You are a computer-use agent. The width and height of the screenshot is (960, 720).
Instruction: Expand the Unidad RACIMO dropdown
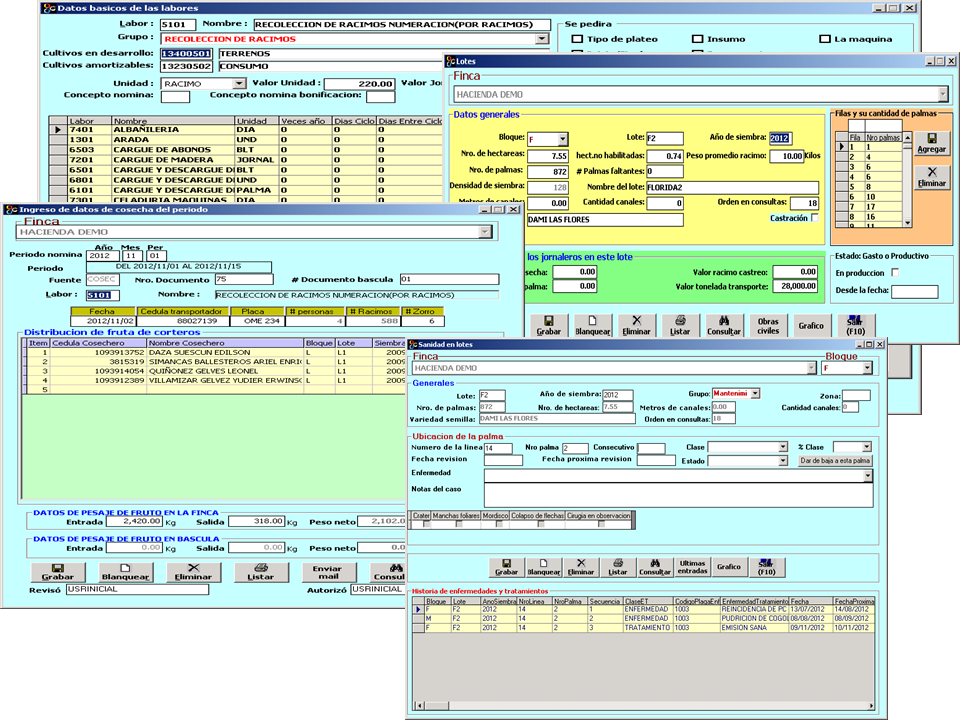coord(239,83)
